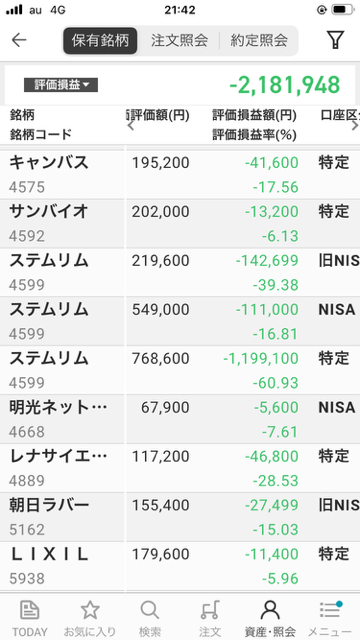Expand the 評価損益 dropdown
Screen dimensions: 360x640
click(61, 85)
